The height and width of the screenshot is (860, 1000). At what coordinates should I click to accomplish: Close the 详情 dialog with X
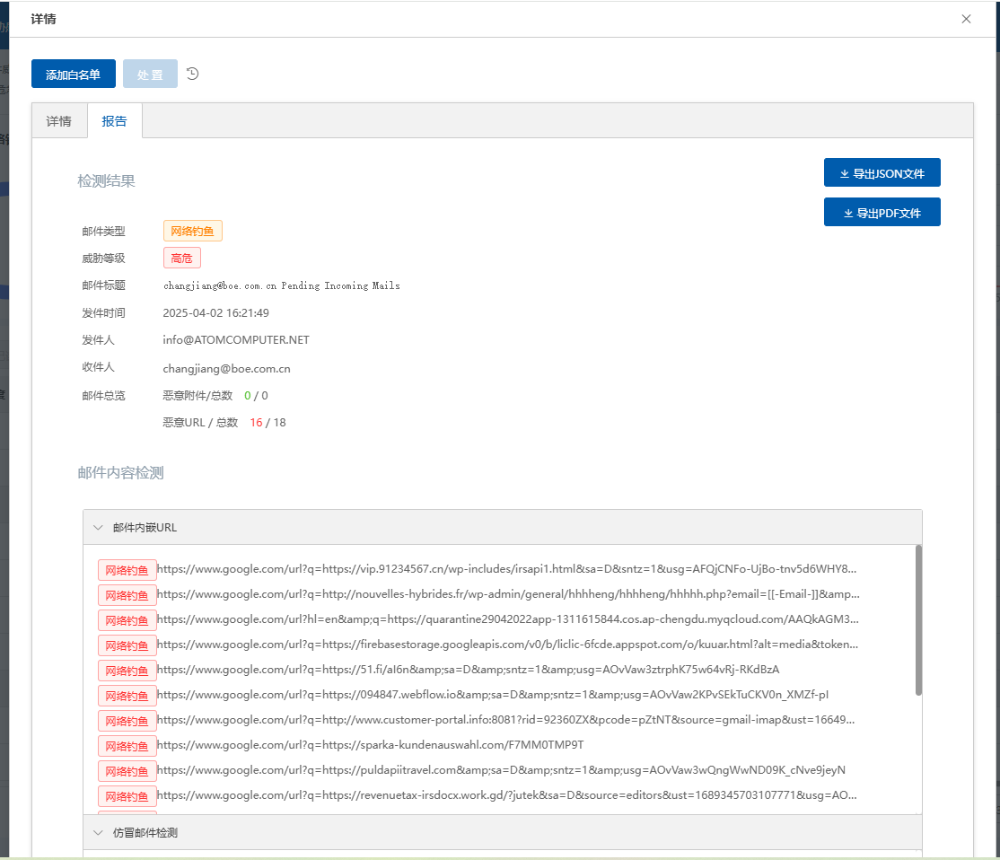(966, 19)
